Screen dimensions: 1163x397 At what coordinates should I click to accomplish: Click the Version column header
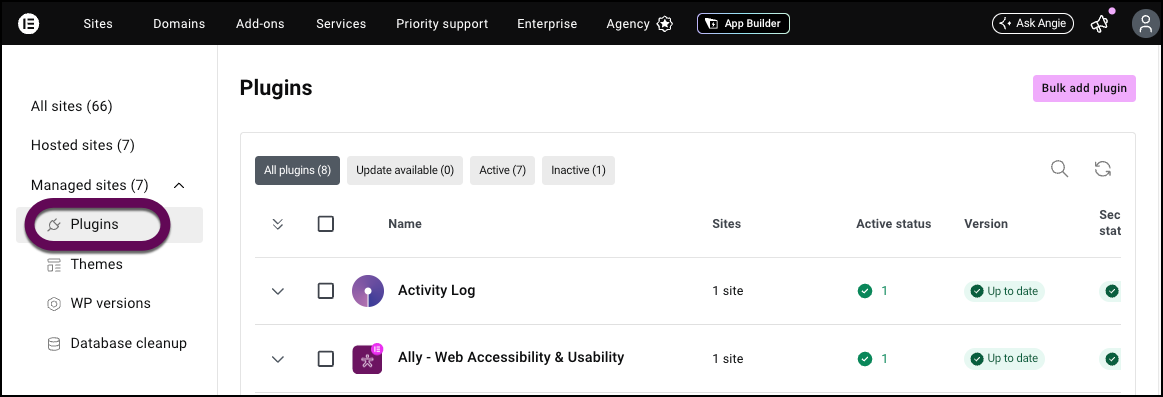click(986, 223)
